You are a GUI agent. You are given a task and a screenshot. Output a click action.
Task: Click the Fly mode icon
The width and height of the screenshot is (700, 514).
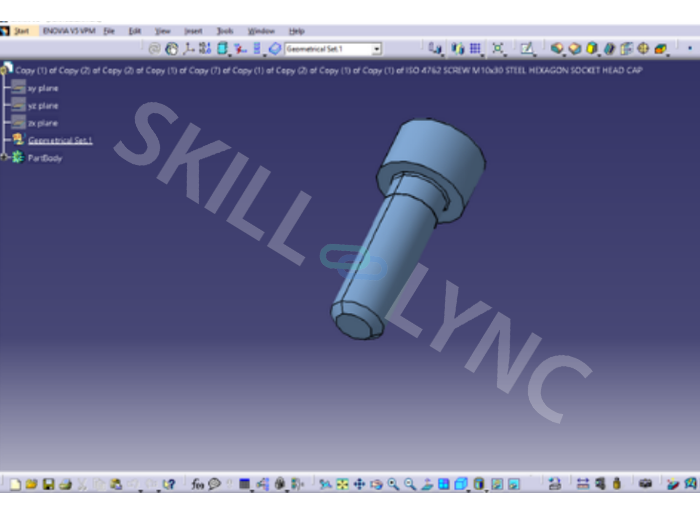[x=325, y=484]
